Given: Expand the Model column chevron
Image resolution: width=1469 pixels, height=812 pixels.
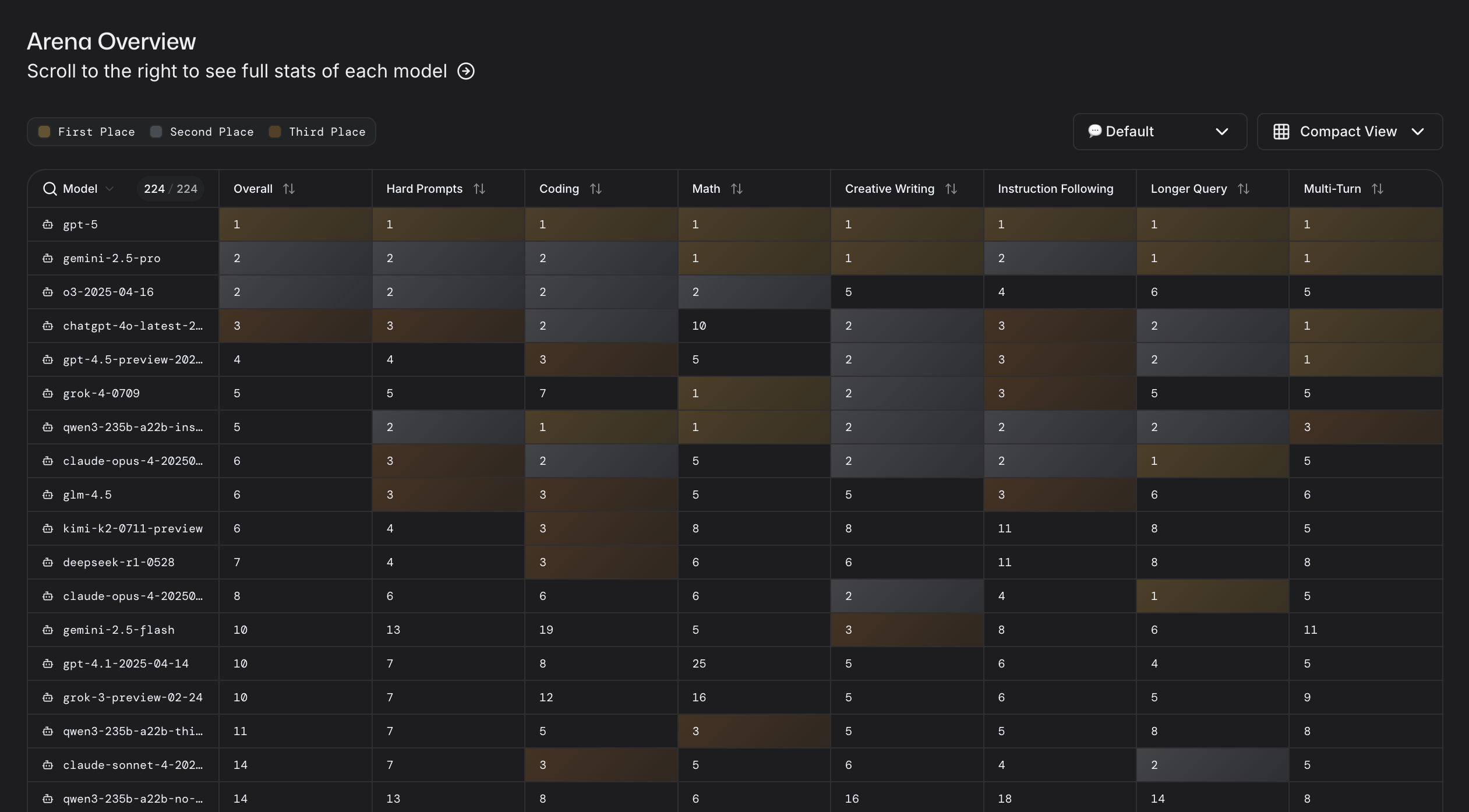Looking at the screenshot, I should 110,189.
